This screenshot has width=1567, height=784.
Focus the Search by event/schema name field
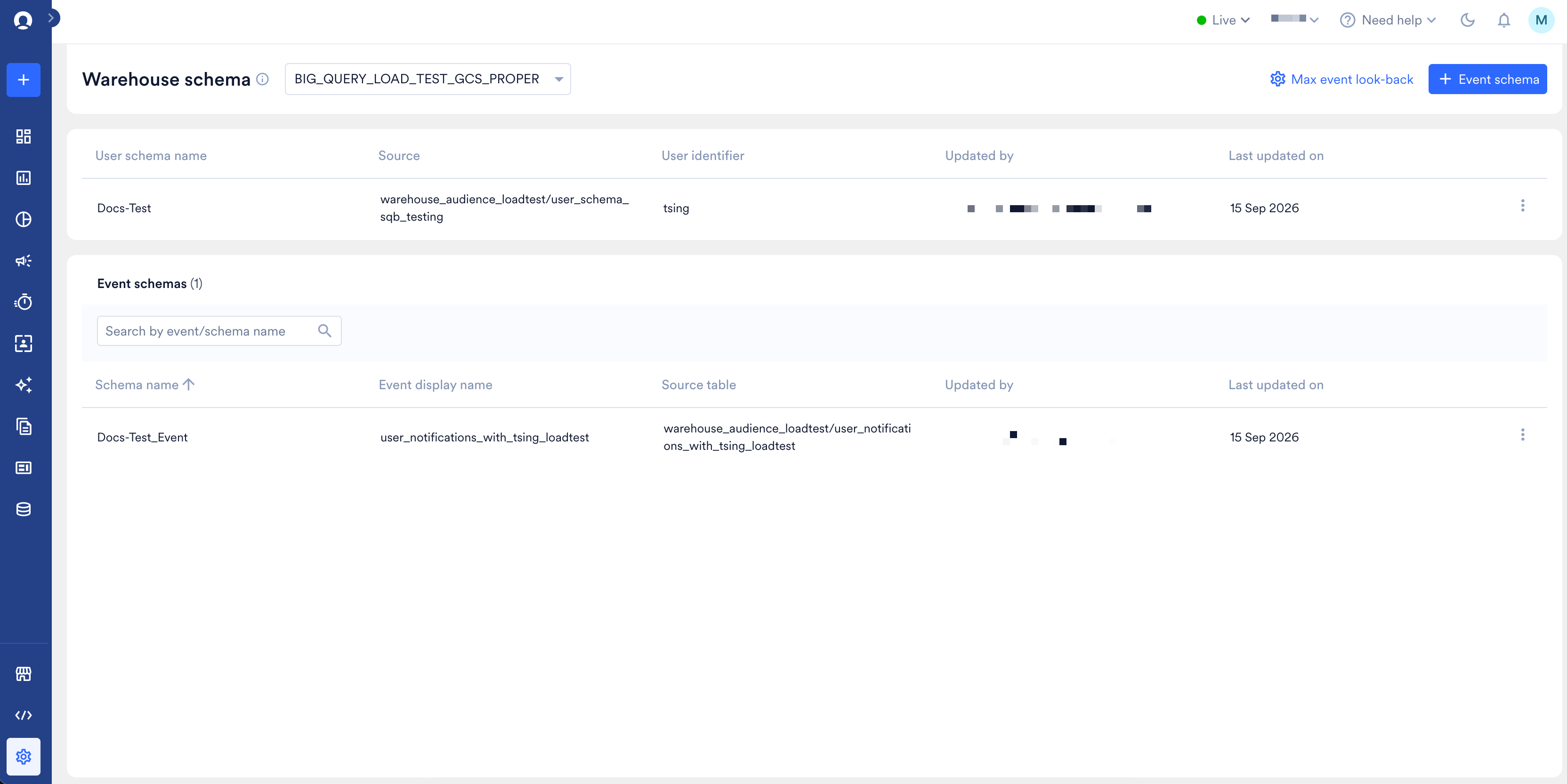[219, 331]
